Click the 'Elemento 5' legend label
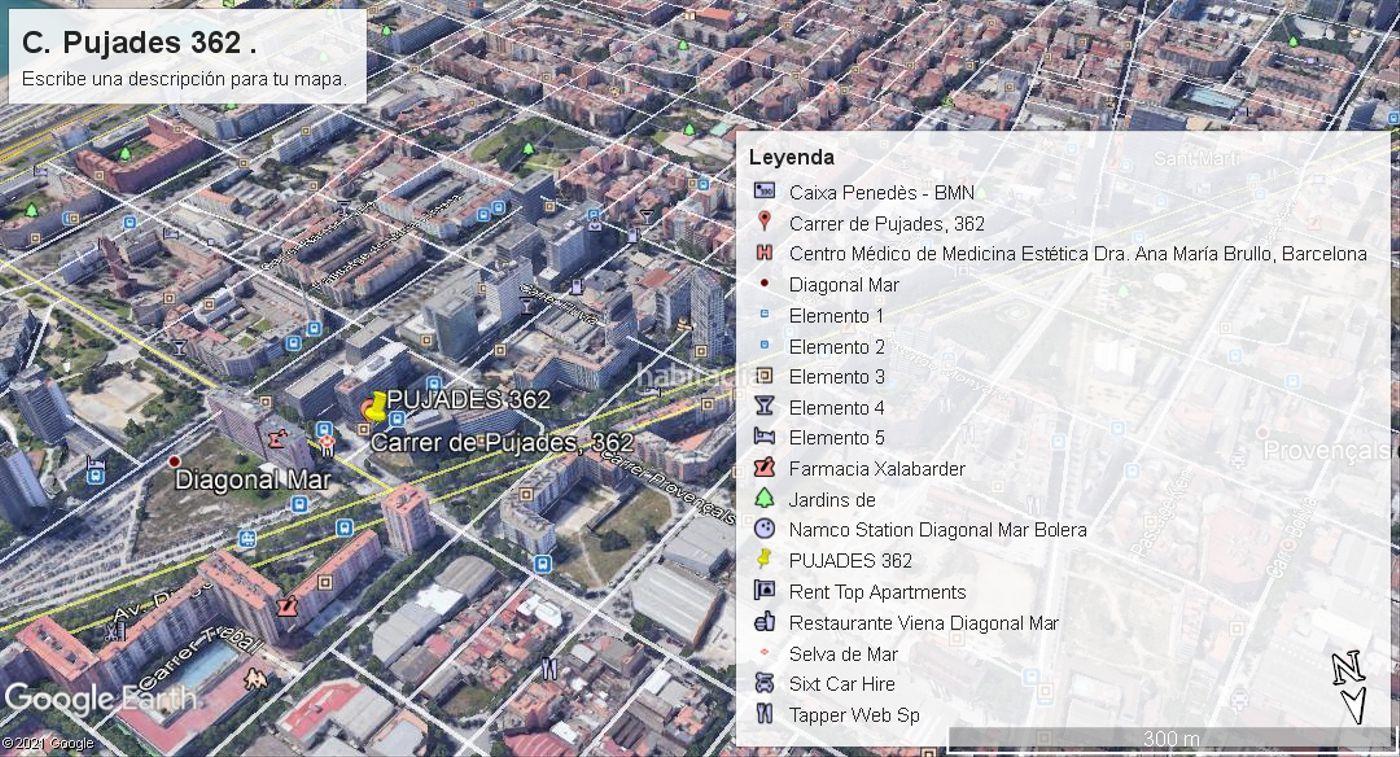The width and height of the screenshot is (1400, 757). (837, 438)
